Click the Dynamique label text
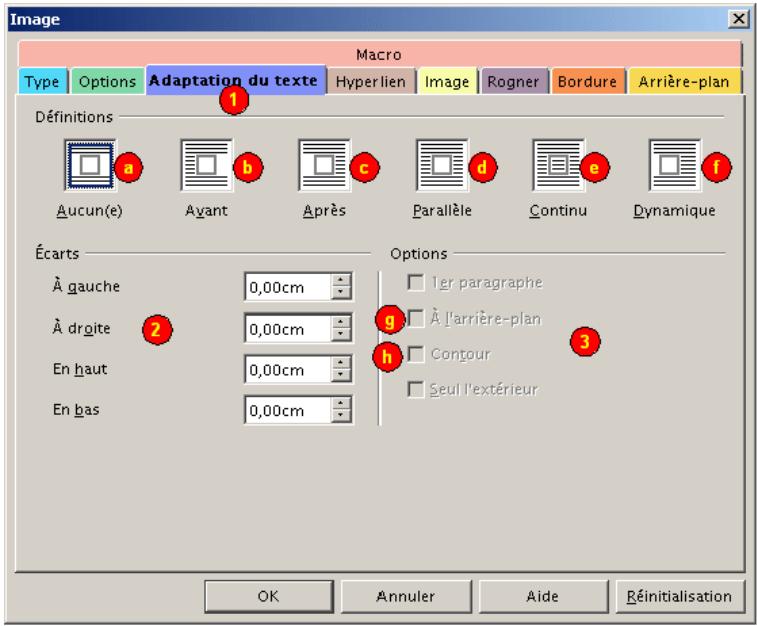 (x=674, y=210)
